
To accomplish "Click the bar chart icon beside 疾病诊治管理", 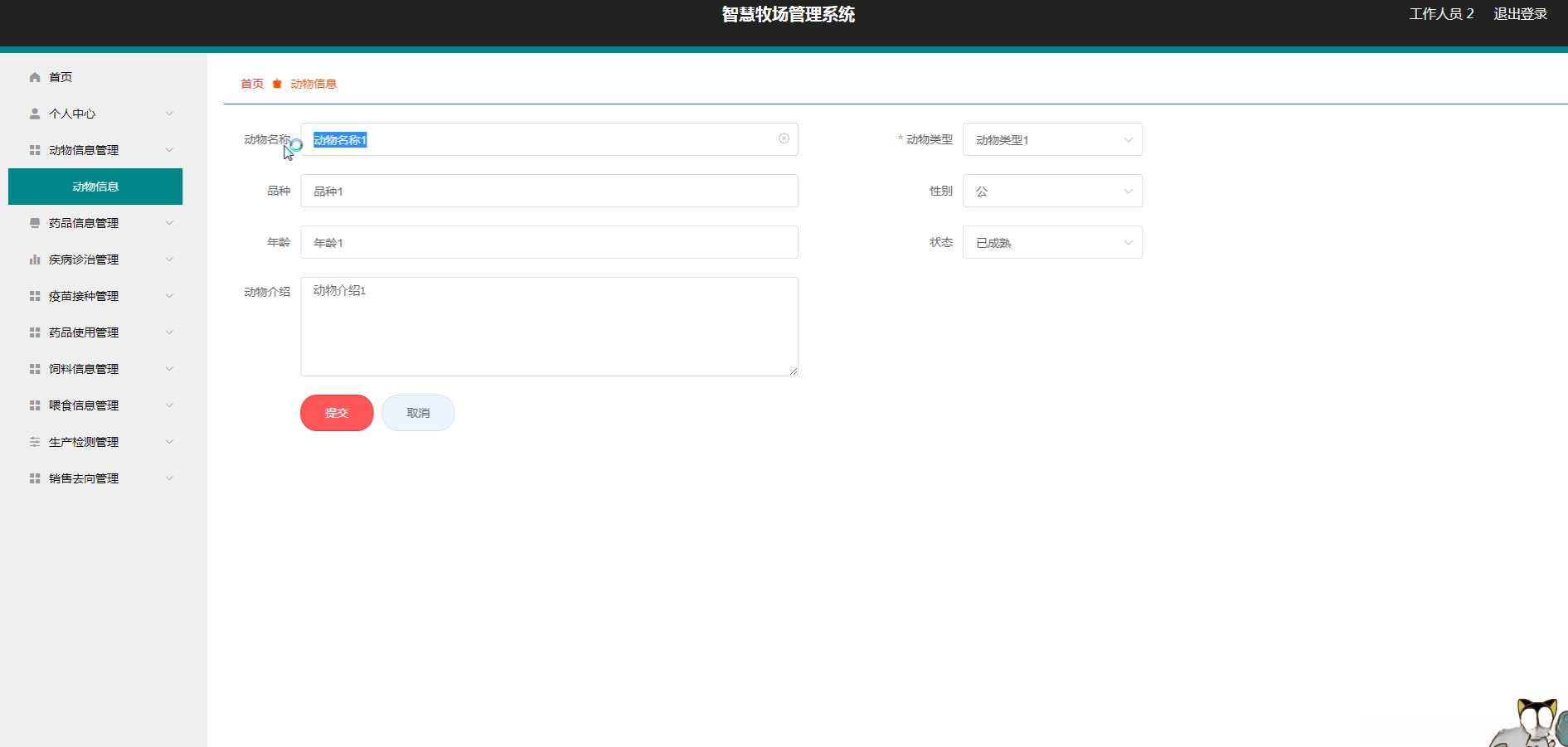I will tap(35, 260).
